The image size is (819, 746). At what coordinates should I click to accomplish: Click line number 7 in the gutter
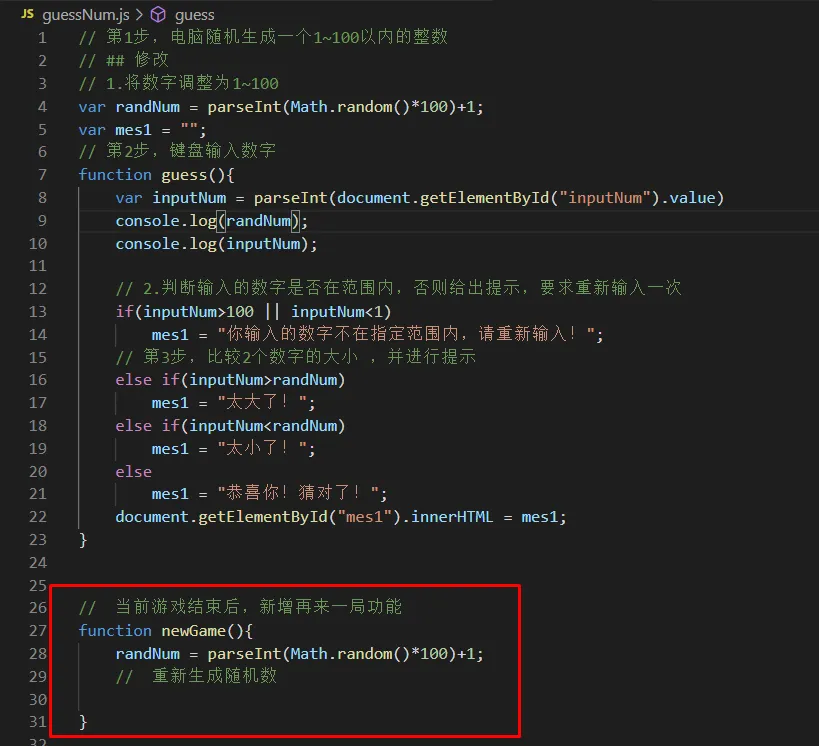click(41, 174)
